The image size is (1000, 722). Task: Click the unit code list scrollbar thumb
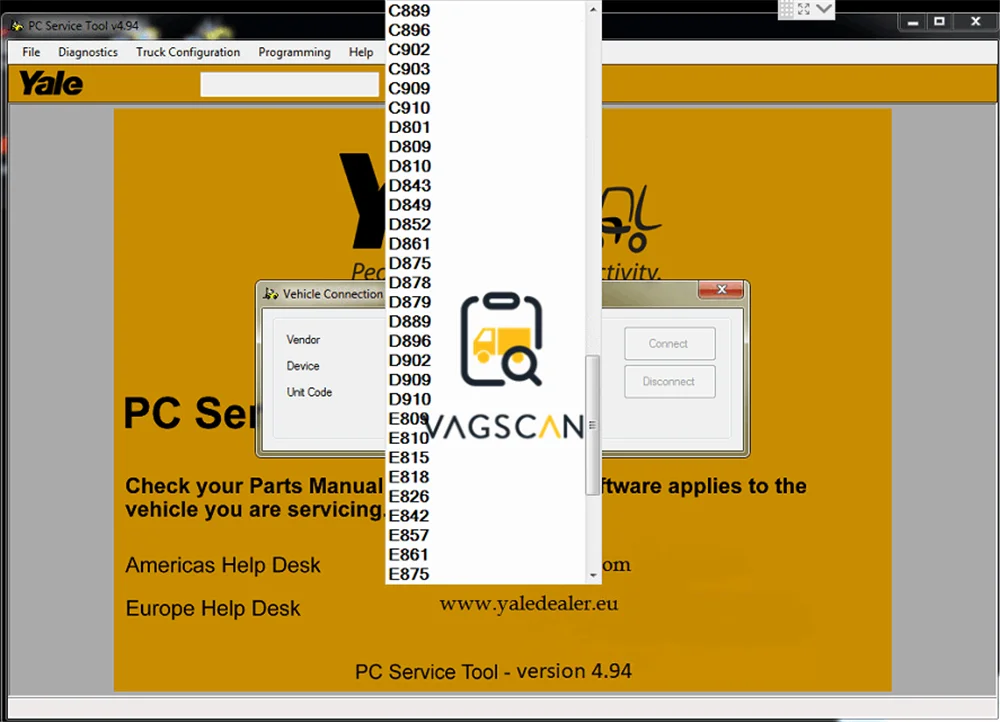pyautogui.click(x=592, y=425)
